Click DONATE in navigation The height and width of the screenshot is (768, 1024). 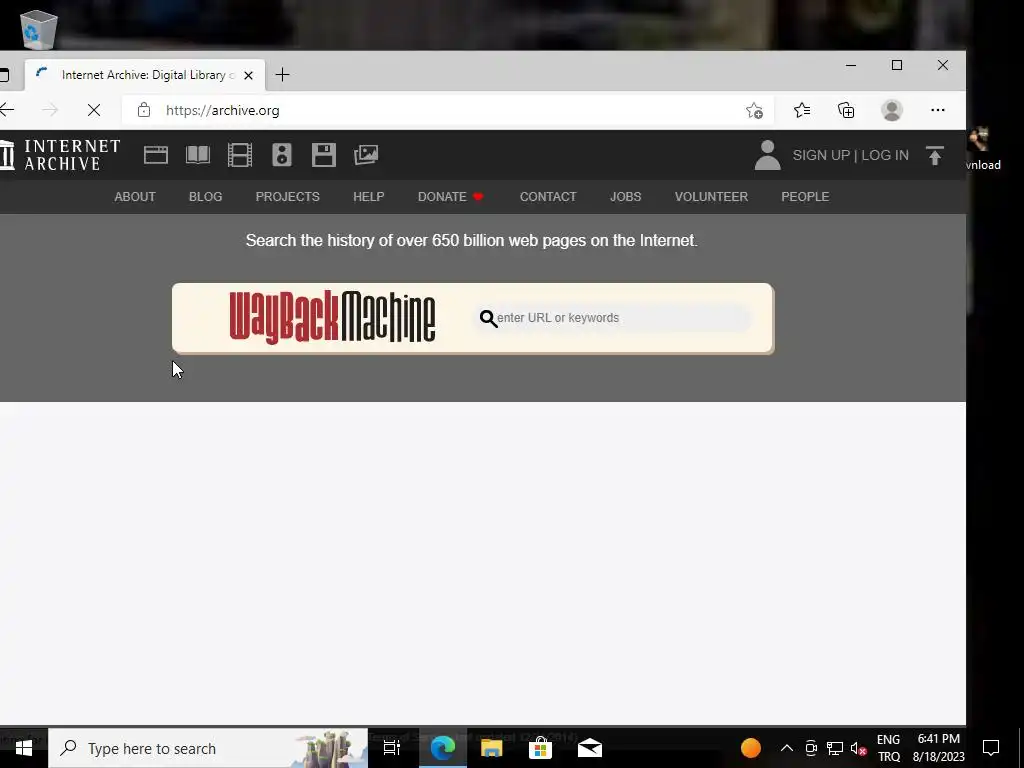[451, 197]
